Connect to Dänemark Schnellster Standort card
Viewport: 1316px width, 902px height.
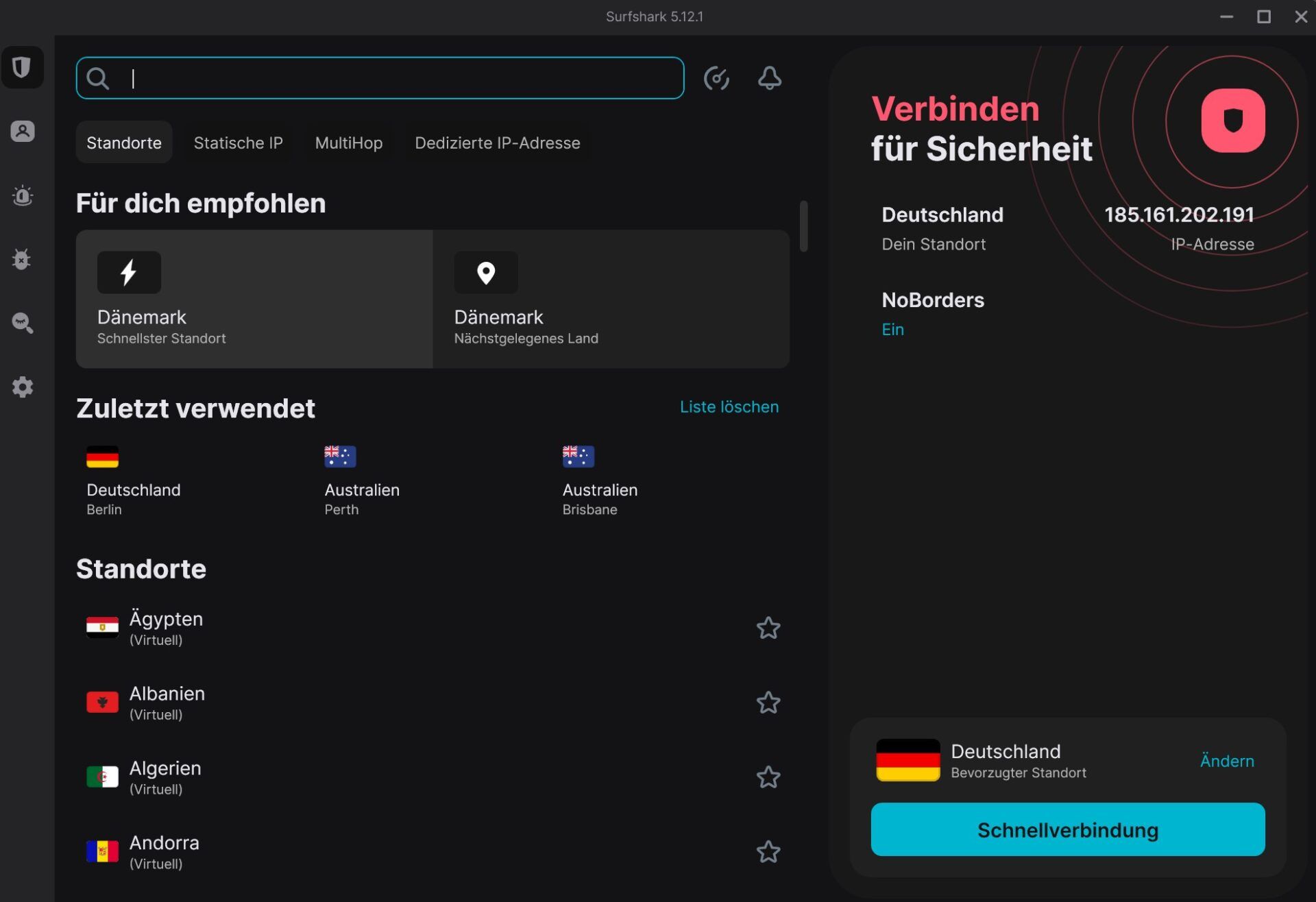click(254, 299)
